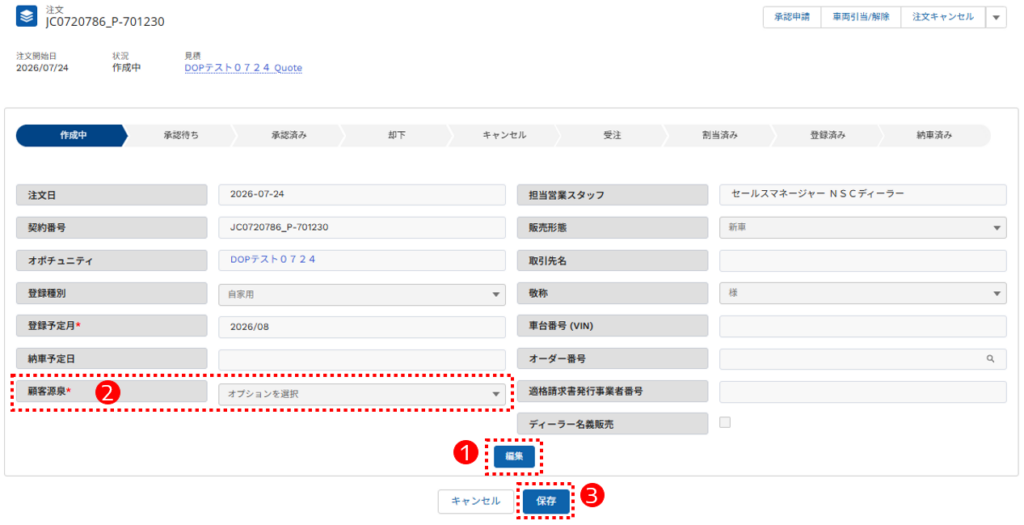Expand the 敬称 dropdown
The height and width of the screenshot is (525, 1024).
863,293
